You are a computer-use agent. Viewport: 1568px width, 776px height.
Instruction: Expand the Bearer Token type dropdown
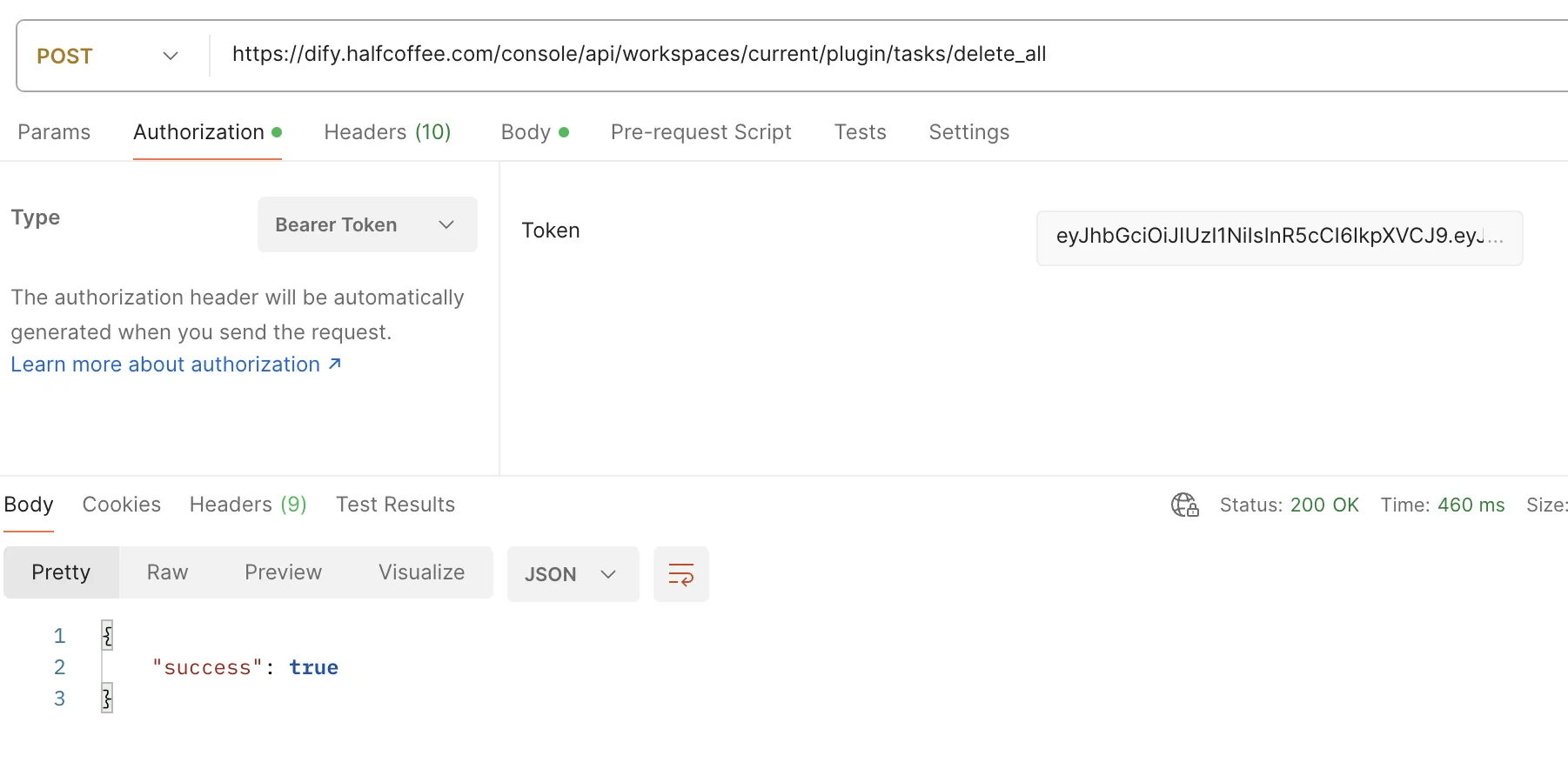point(366,224)
